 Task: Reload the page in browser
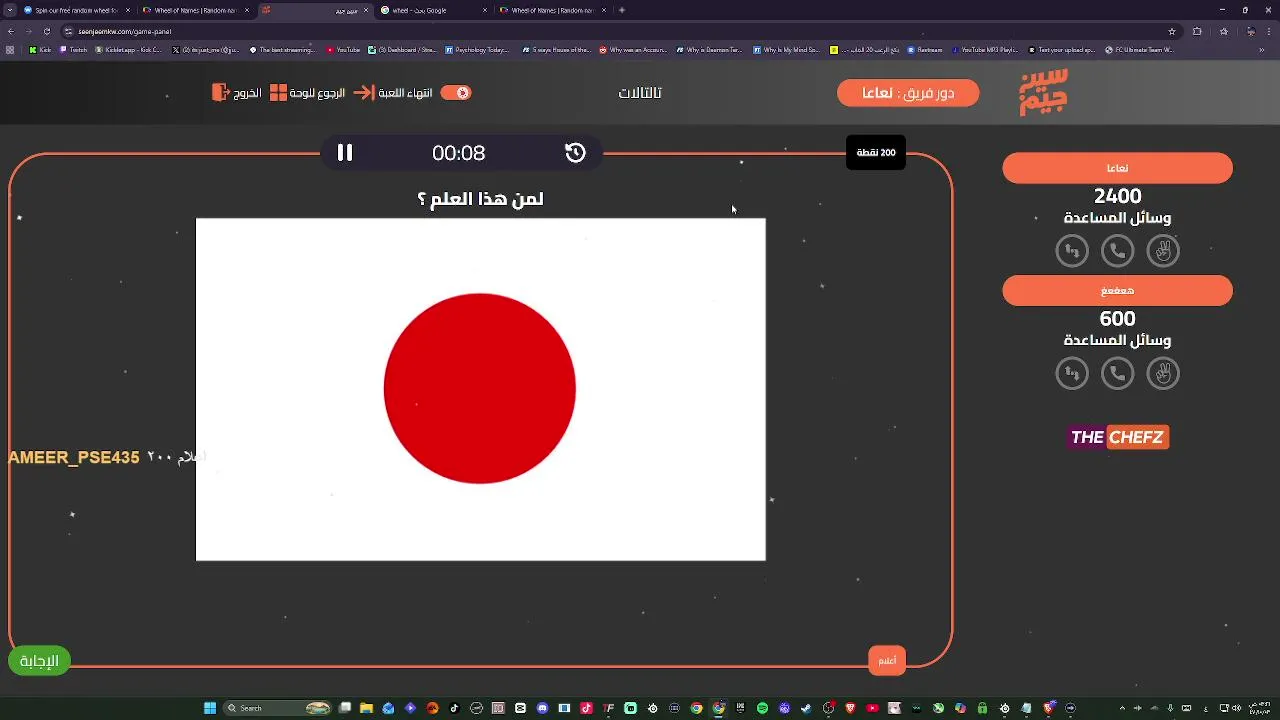point(46,31)
